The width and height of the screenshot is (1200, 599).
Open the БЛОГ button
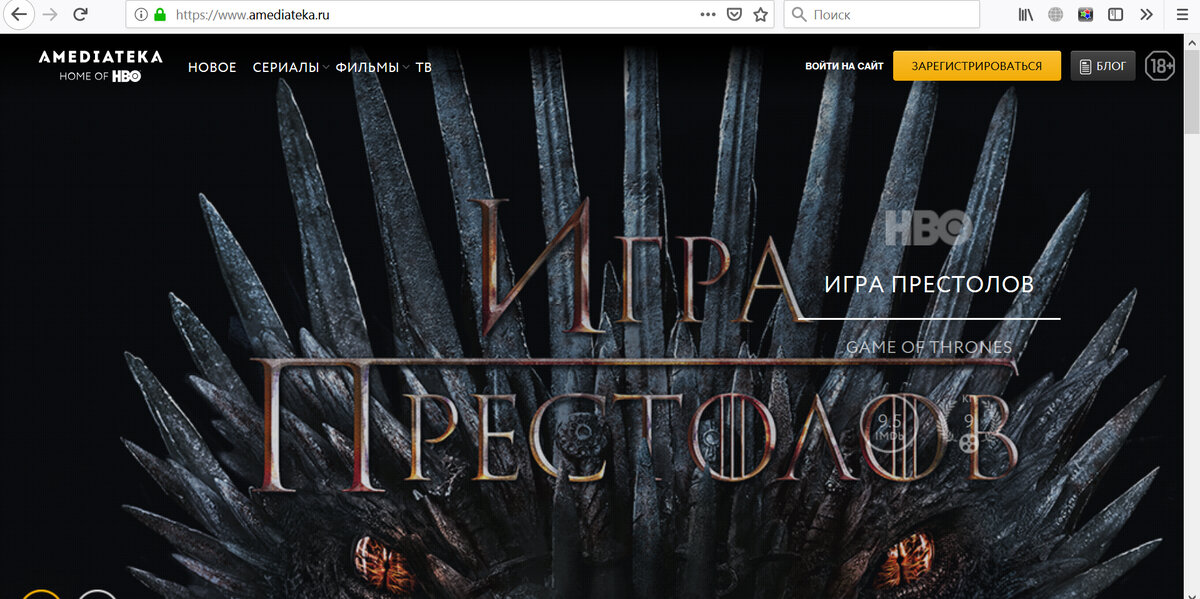(x=1103, y=66)
